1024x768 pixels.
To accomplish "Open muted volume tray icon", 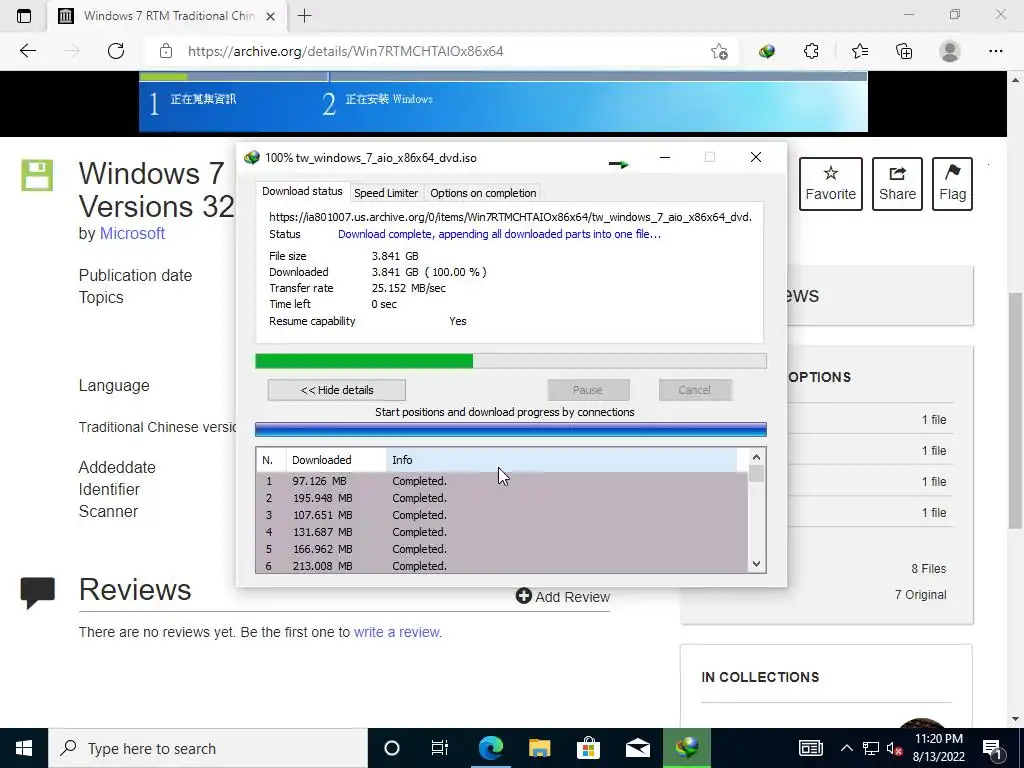I will (894, 748).
